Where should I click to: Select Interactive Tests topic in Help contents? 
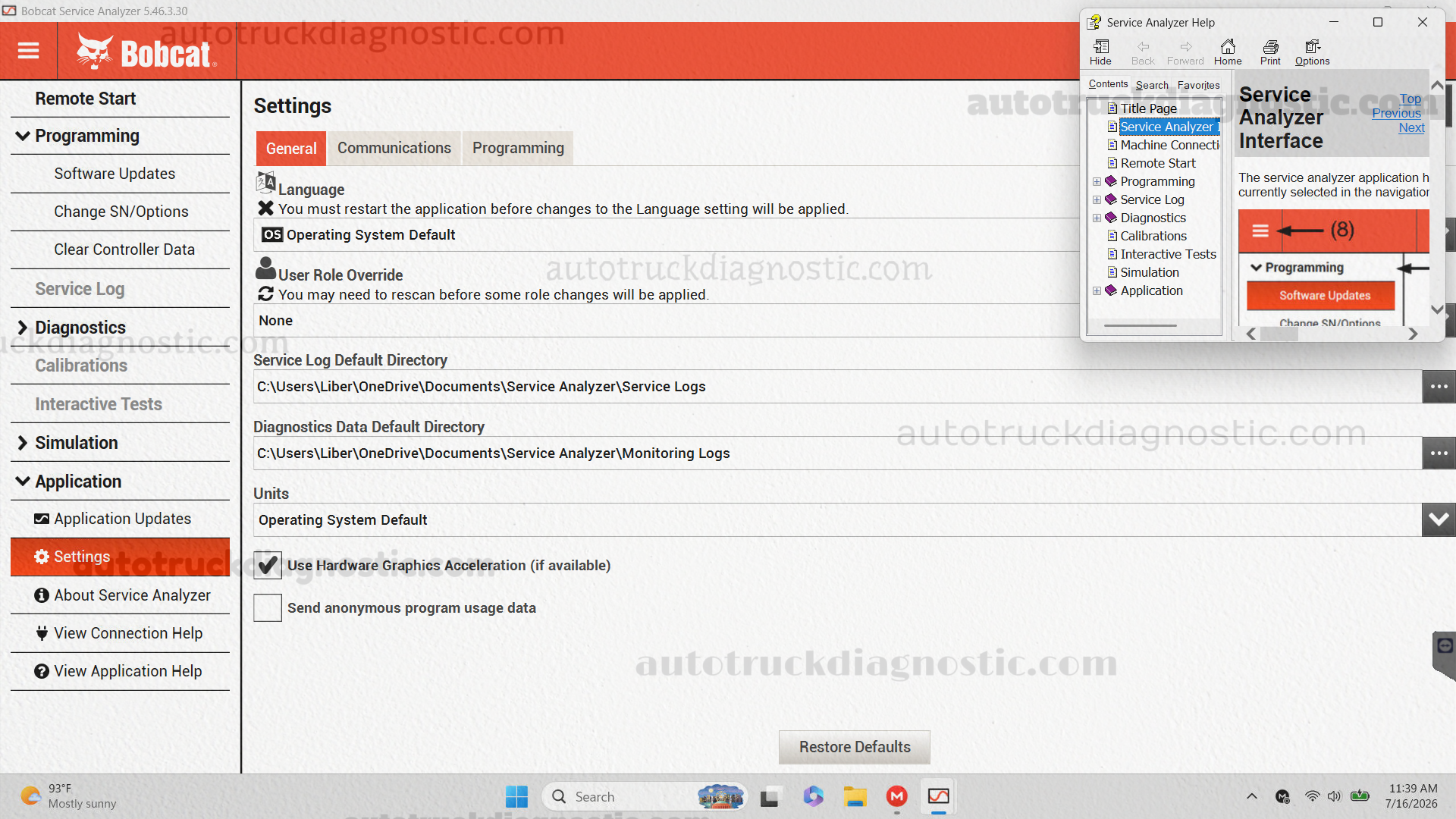tap(1168, 254)
